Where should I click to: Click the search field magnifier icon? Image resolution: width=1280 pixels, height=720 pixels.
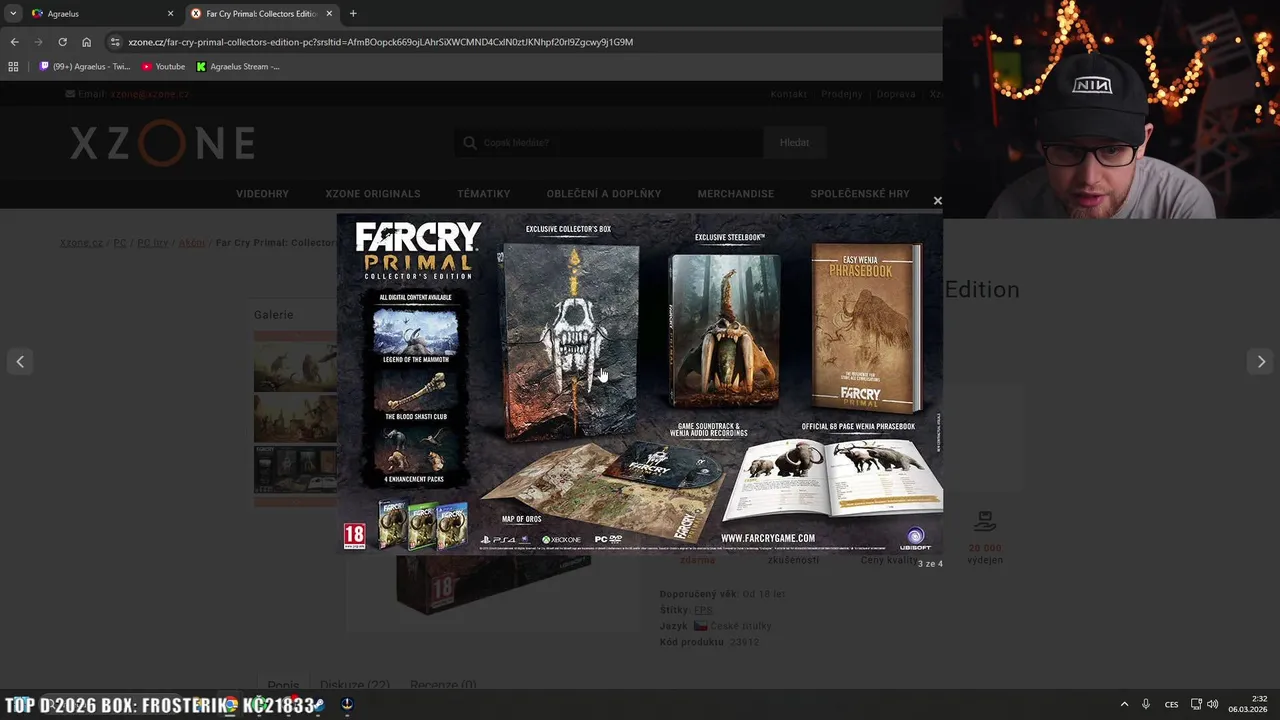click(x=469, y=143)
